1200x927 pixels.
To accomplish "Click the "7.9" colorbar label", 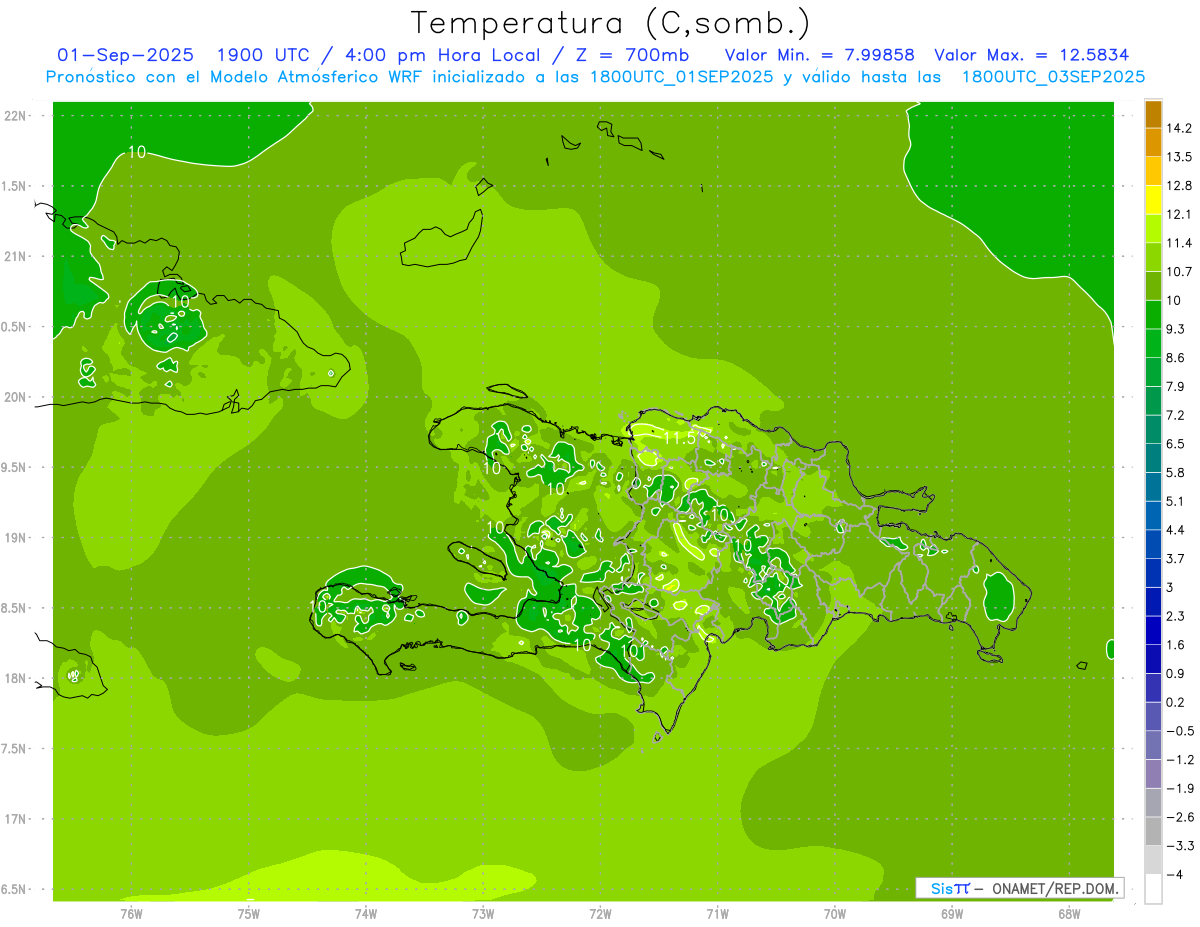I will (1176, 386).
